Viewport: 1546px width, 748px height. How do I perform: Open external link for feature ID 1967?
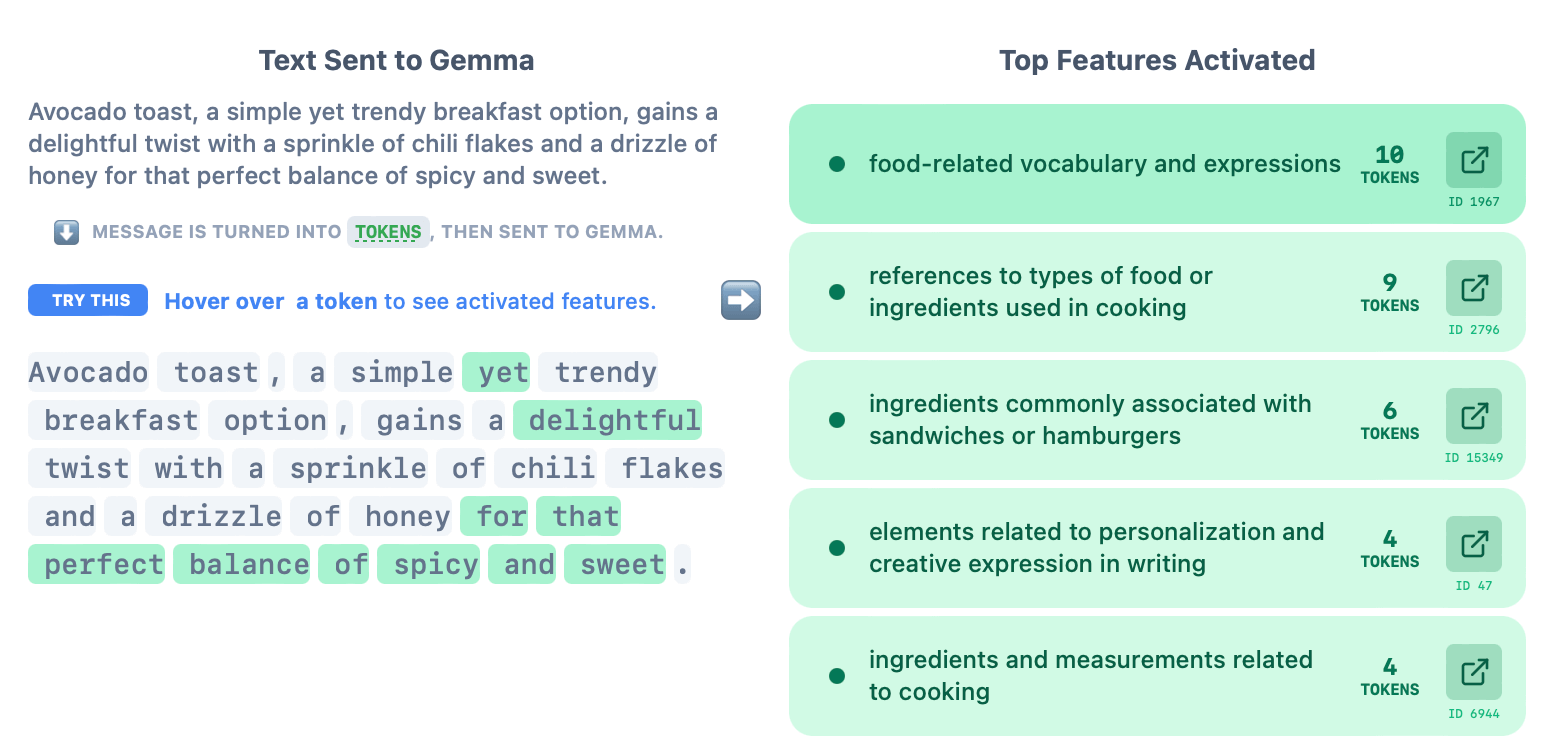[1474, 159]
